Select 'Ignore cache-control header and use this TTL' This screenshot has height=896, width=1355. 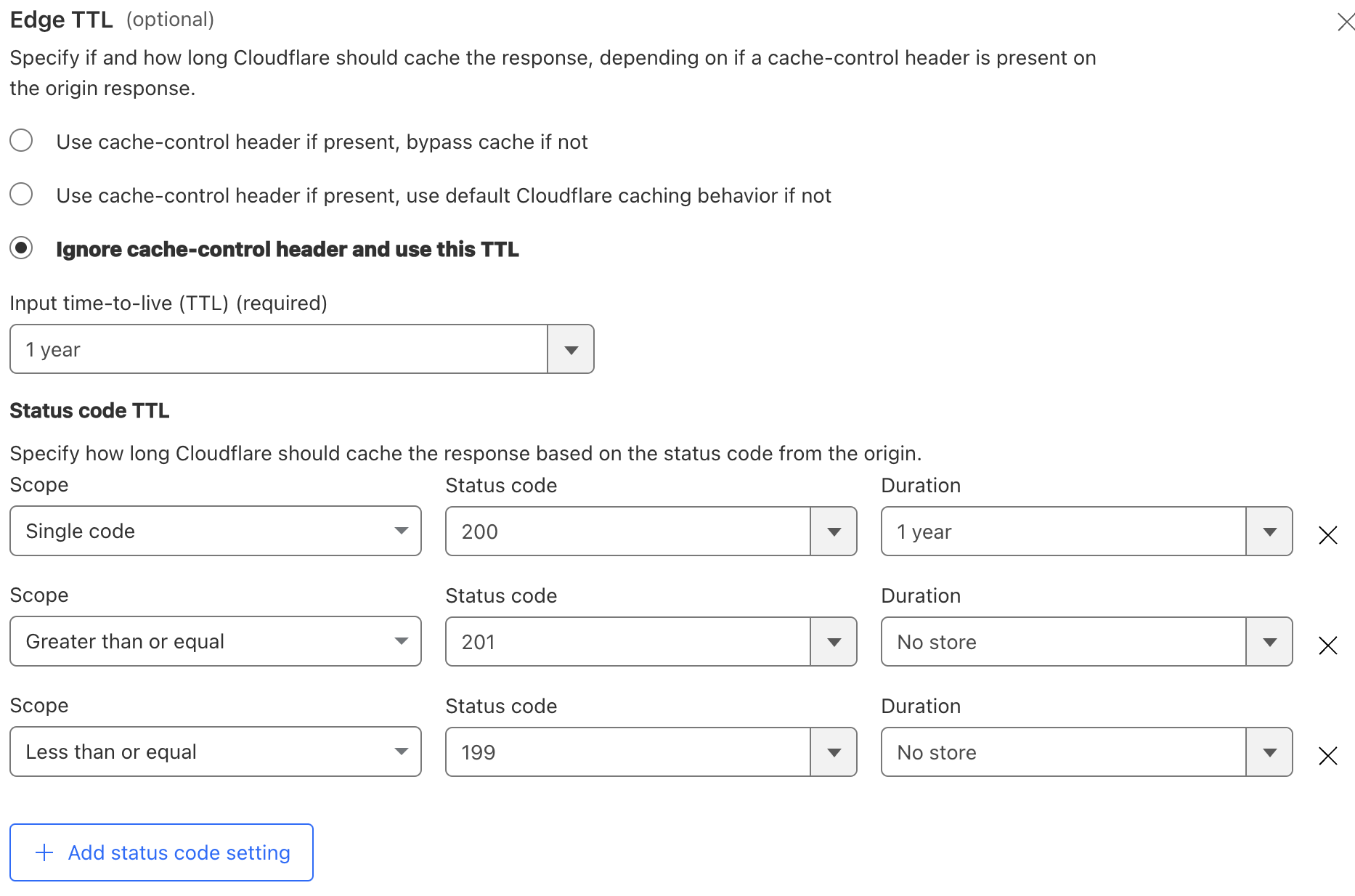22,248
